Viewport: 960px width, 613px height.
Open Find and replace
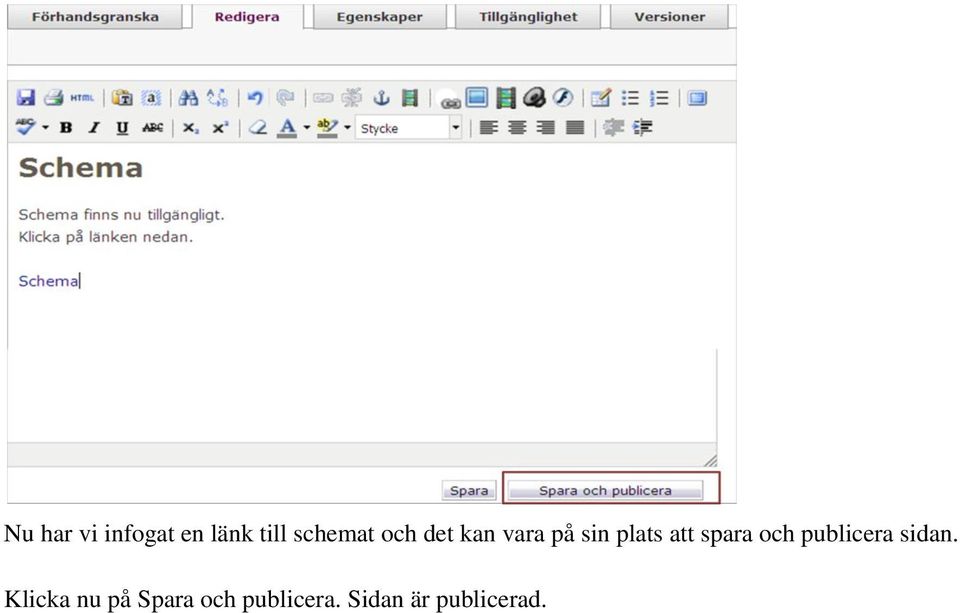[217, 98]
